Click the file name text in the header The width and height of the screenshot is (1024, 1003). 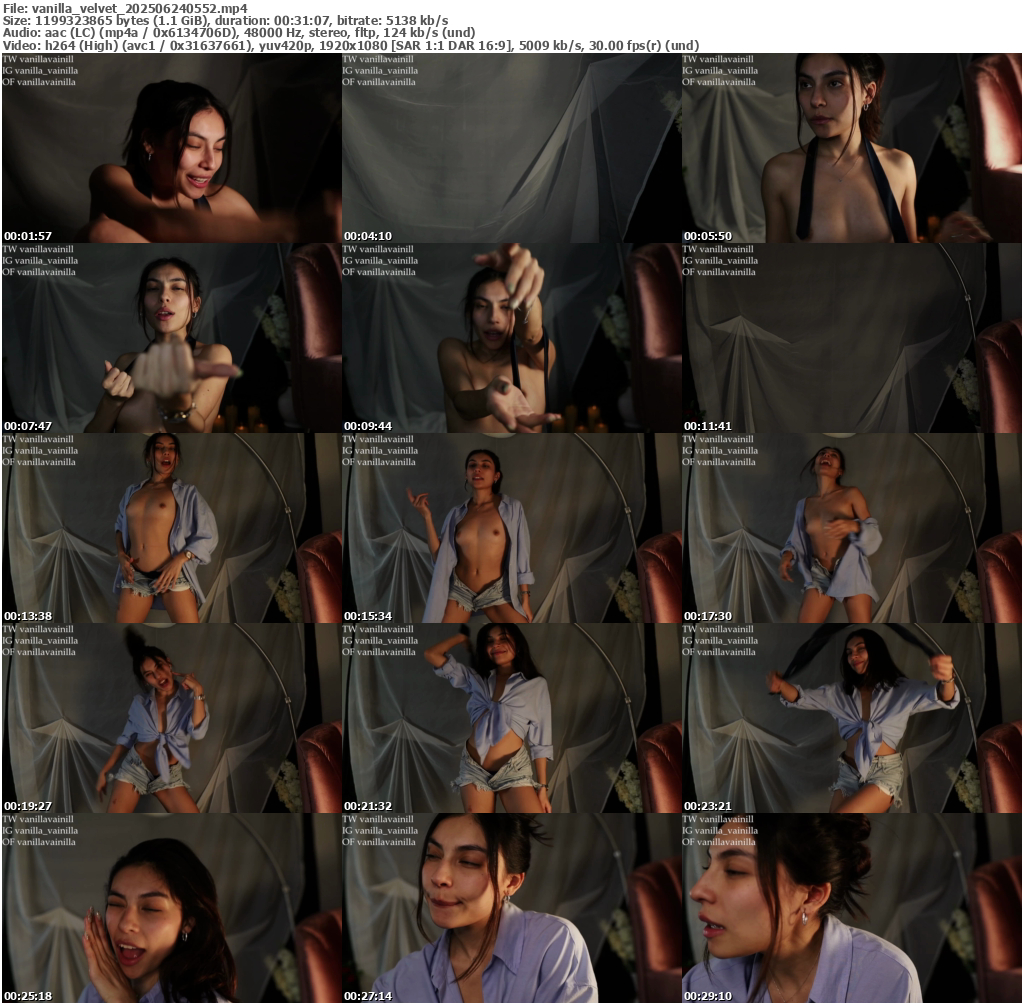pos(124,8)
